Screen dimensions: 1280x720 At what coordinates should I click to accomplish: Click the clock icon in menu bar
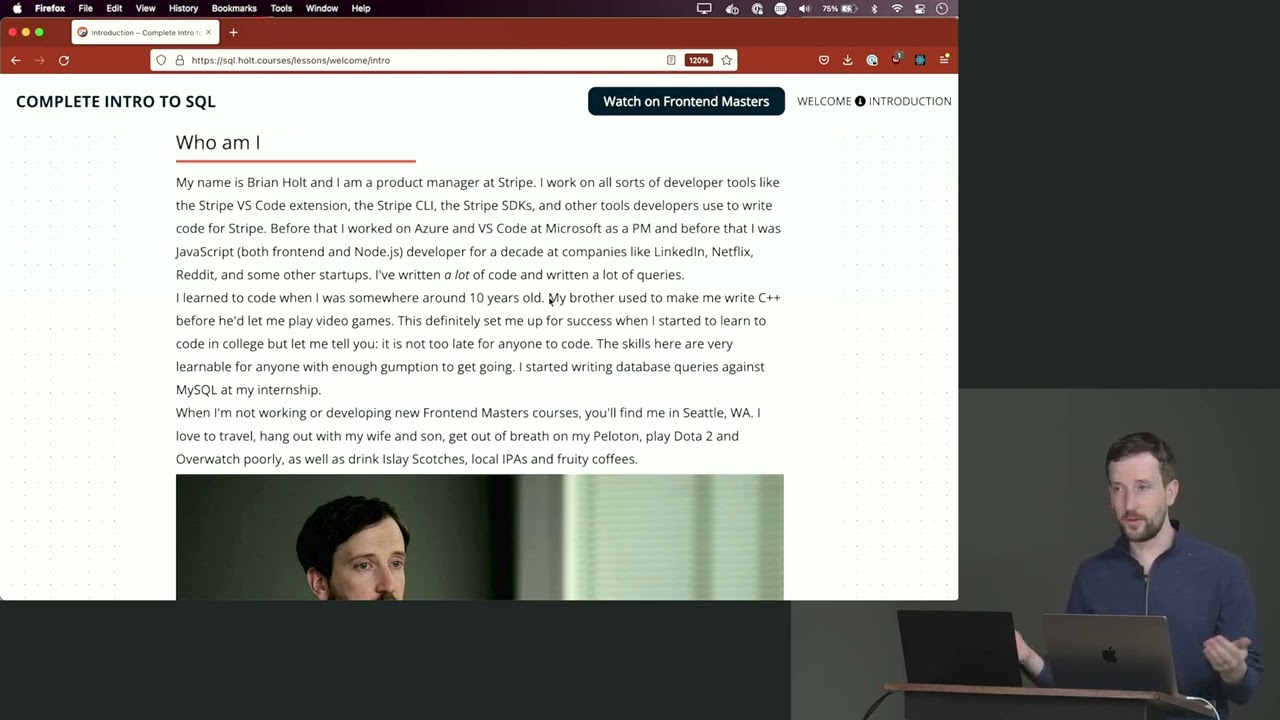(942, 8)
